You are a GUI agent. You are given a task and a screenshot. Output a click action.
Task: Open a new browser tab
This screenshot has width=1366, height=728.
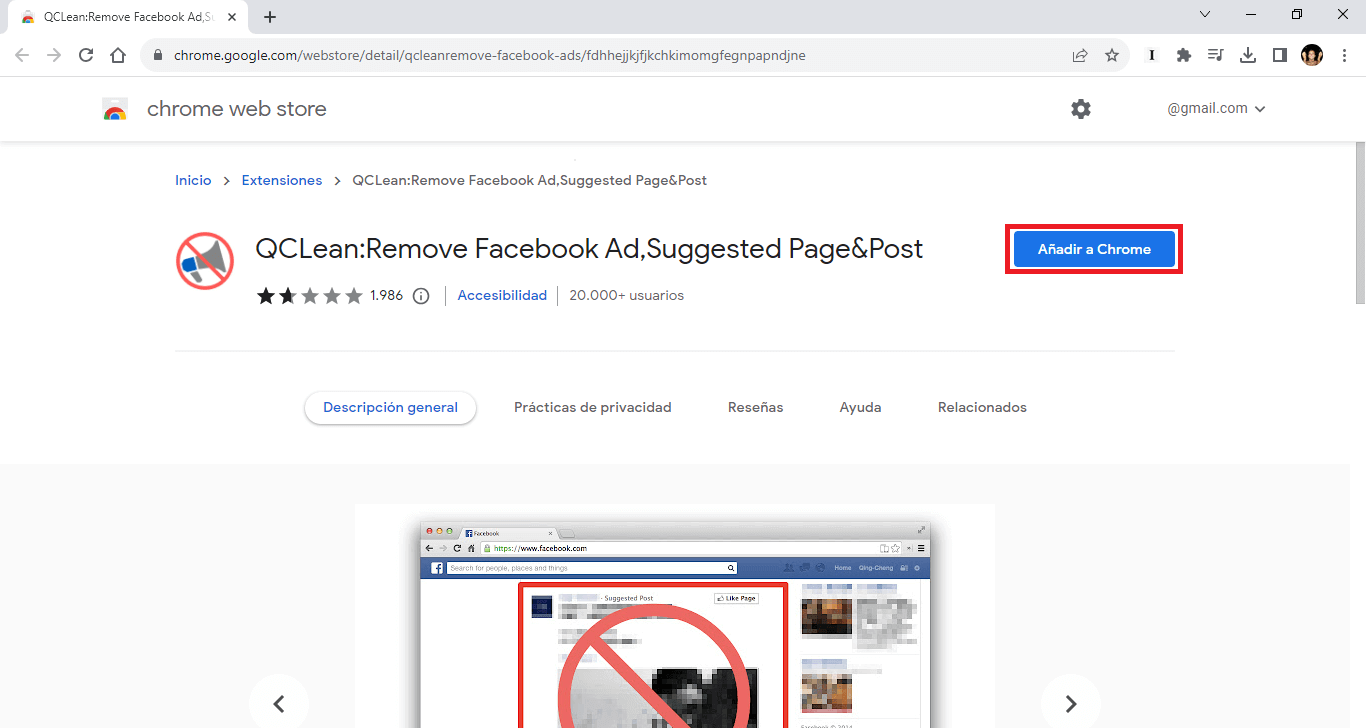pos(270,17)
